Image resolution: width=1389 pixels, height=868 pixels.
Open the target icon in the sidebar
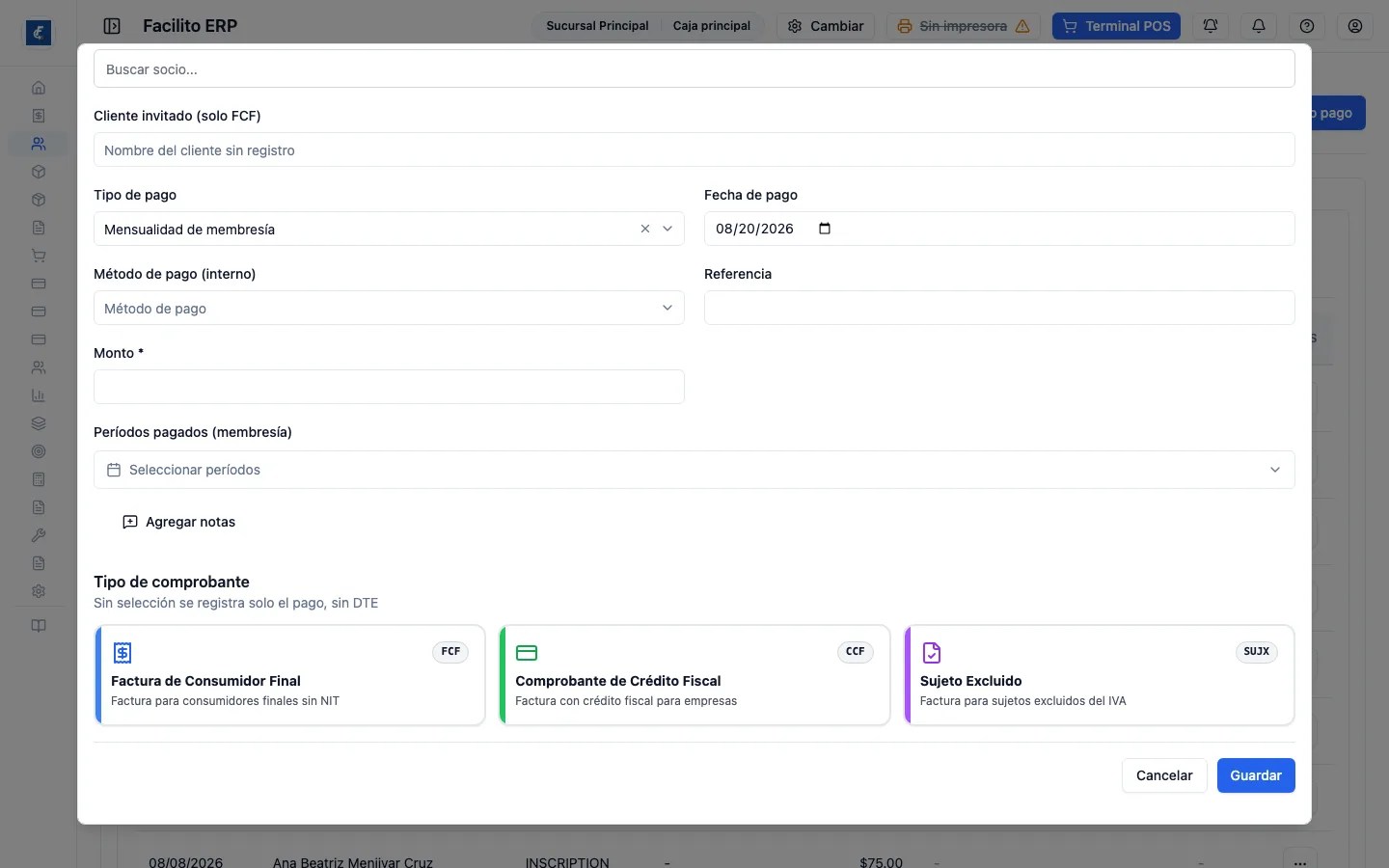(39, 451)
